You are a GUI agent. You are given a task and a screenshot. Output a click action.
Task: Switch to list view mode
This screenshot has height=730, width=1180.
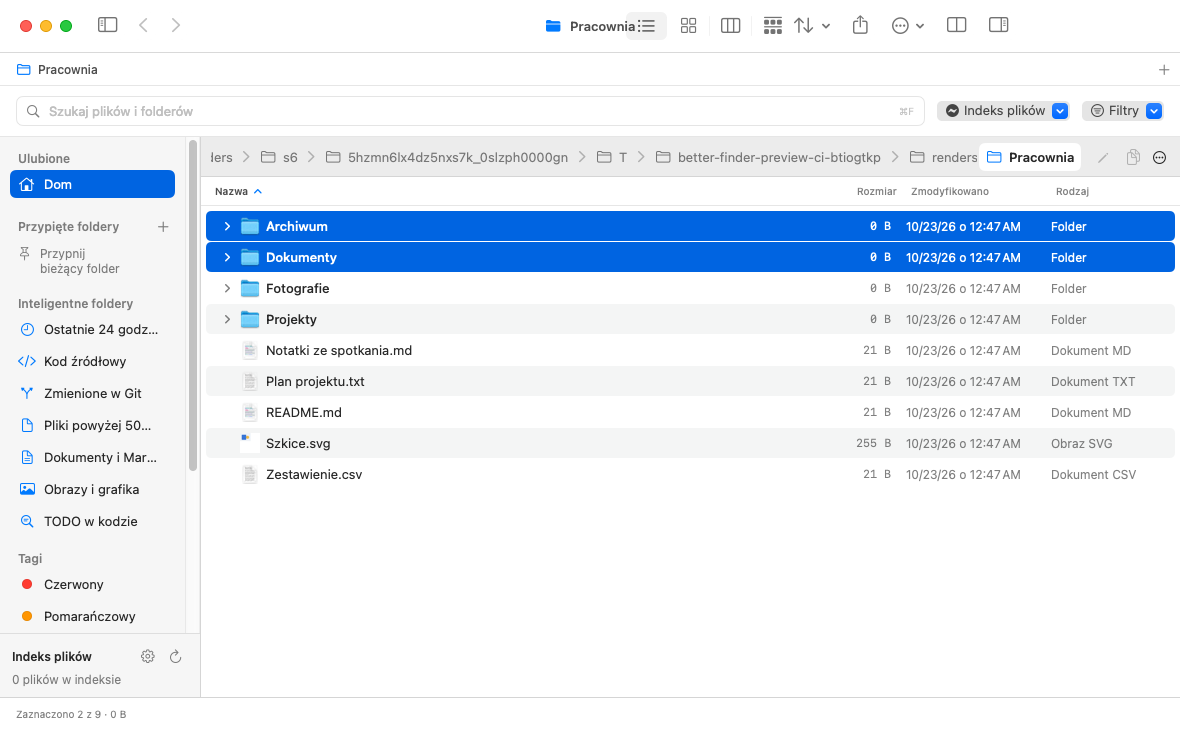click(646, 26)
